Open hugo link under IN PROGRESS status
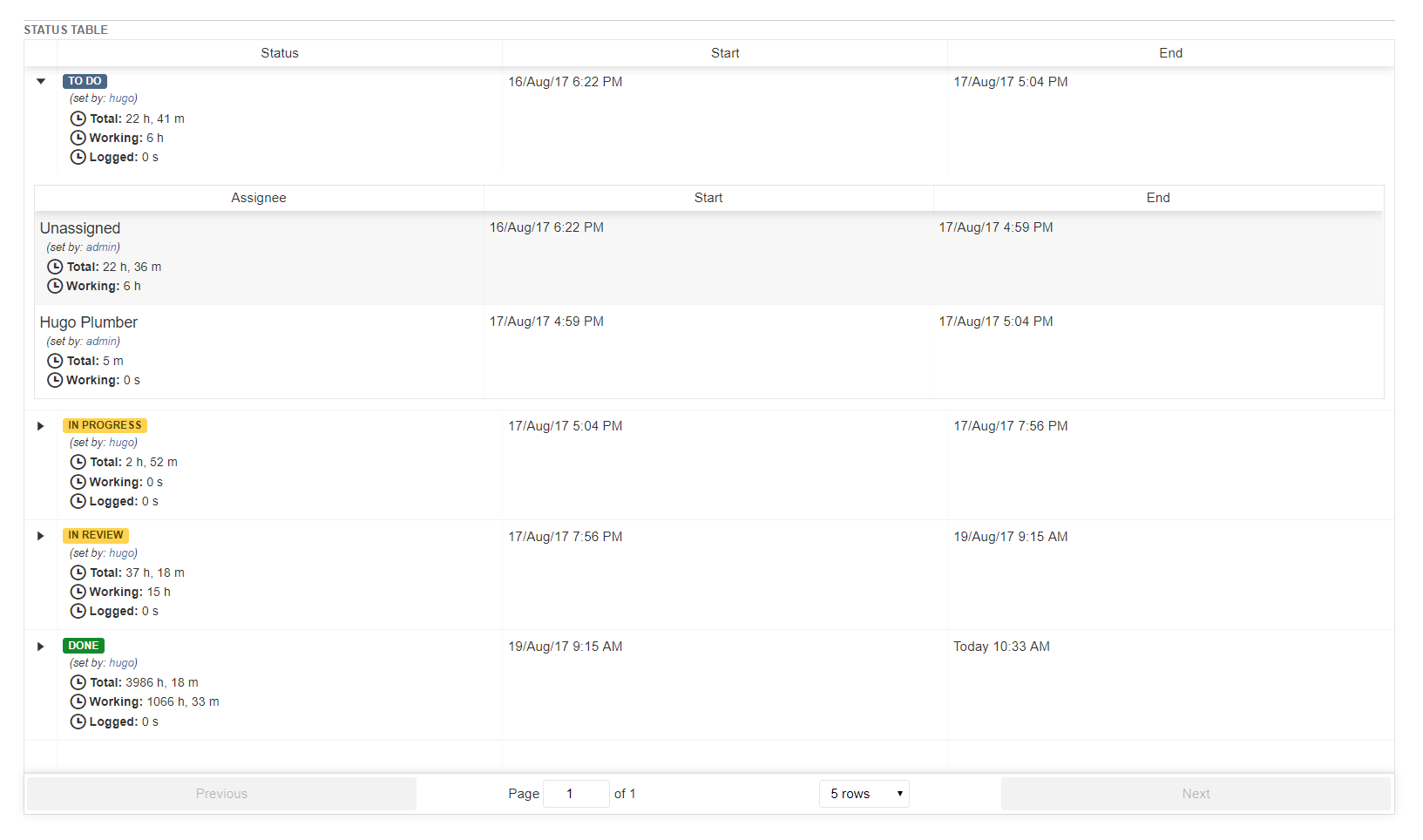1423x840 pixels. 121,443
